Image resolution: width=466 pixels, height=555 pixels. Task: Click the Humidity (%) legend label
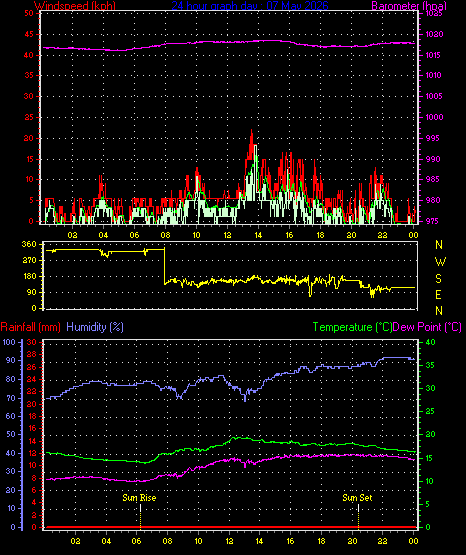tap(95, 327)
